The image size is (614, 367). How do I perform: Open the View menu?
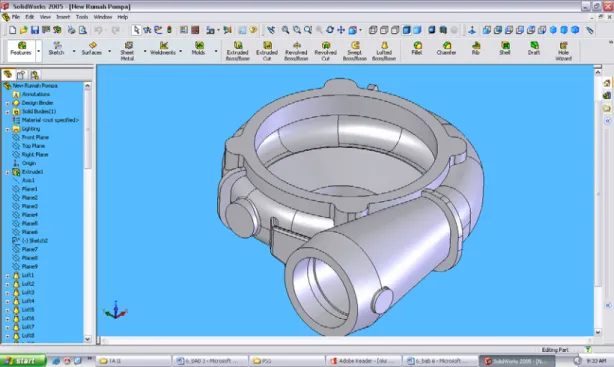[x=45, y=17]
